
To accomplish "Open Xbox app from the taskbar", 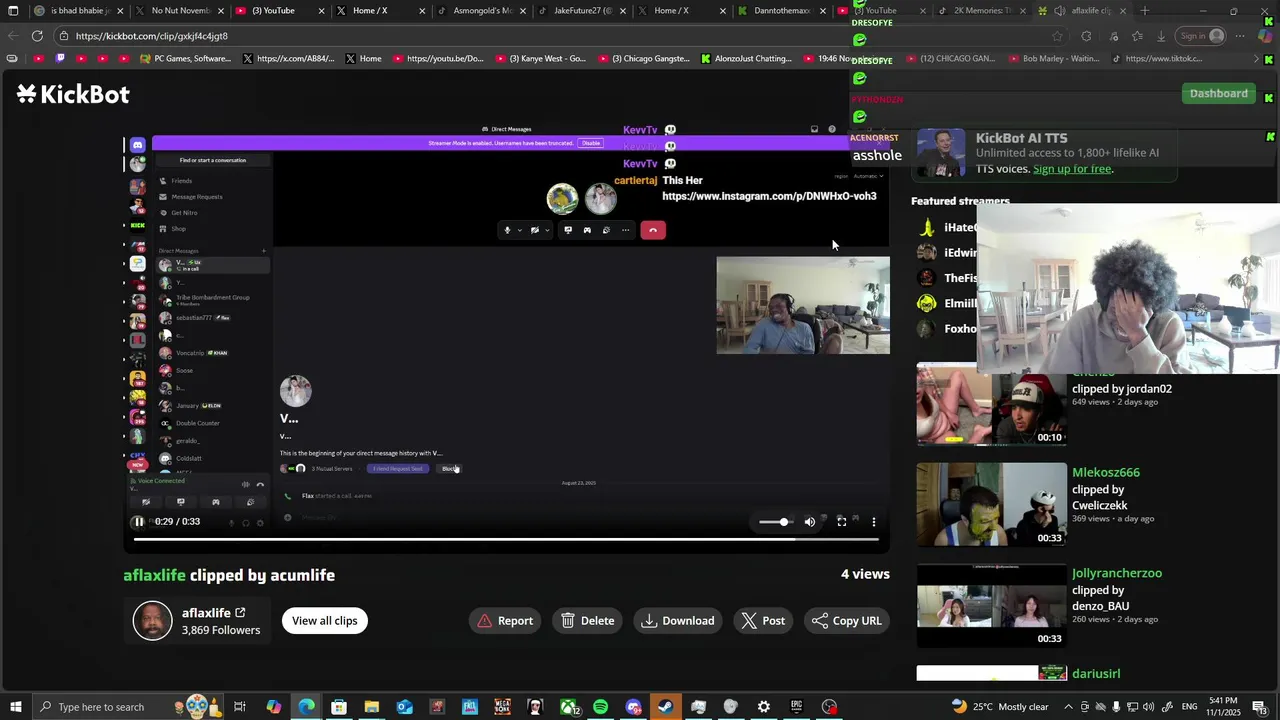I will pos(568,707).
